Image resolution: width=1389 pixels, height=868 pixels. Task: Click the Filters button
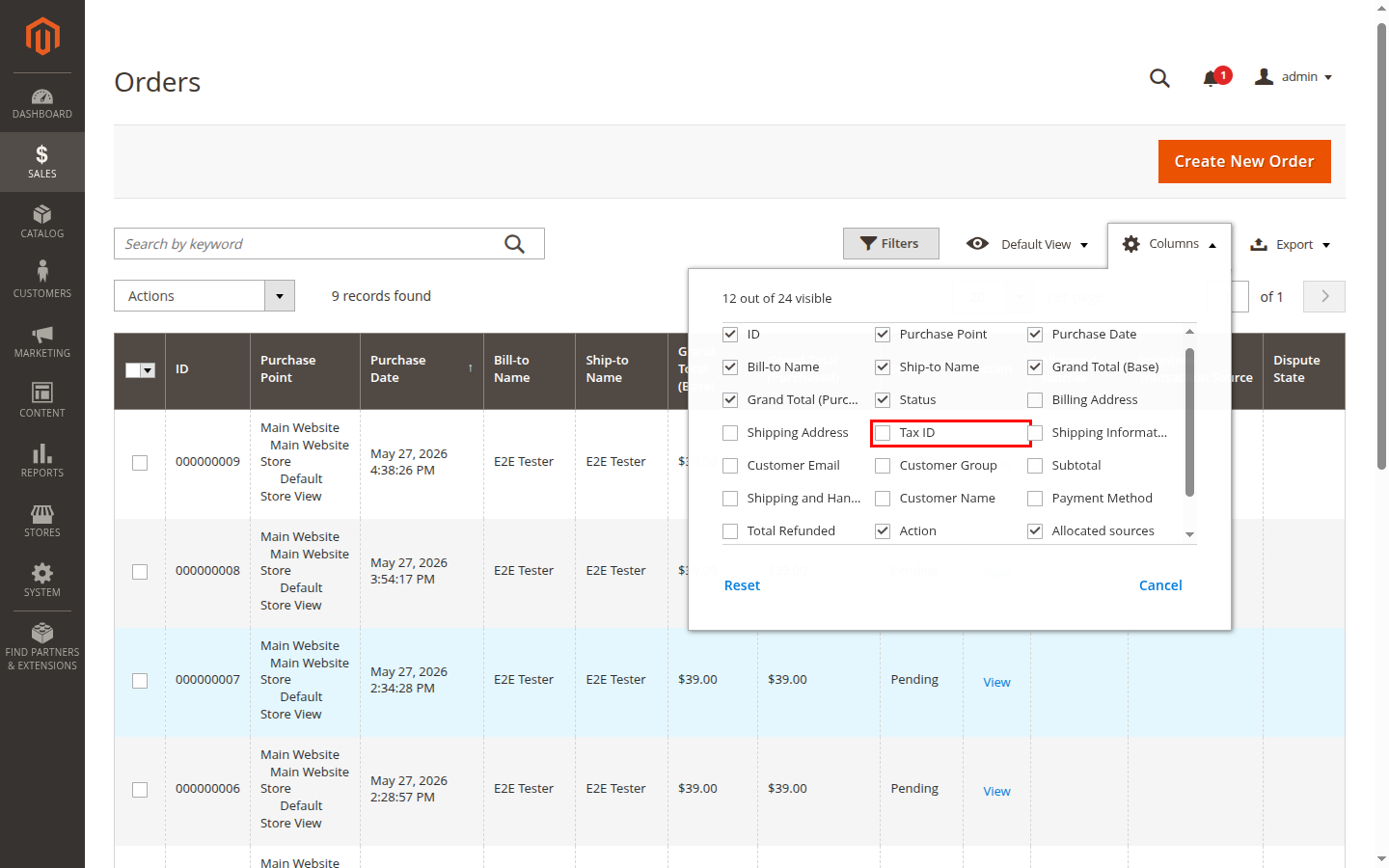(x=890, y=244)
